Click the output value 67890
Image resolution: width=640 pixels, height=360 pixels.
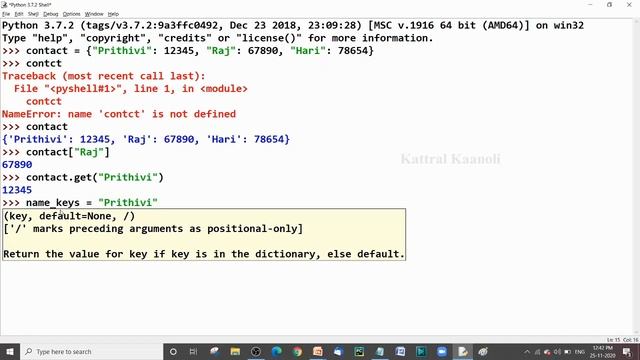[x=17, y=164]
